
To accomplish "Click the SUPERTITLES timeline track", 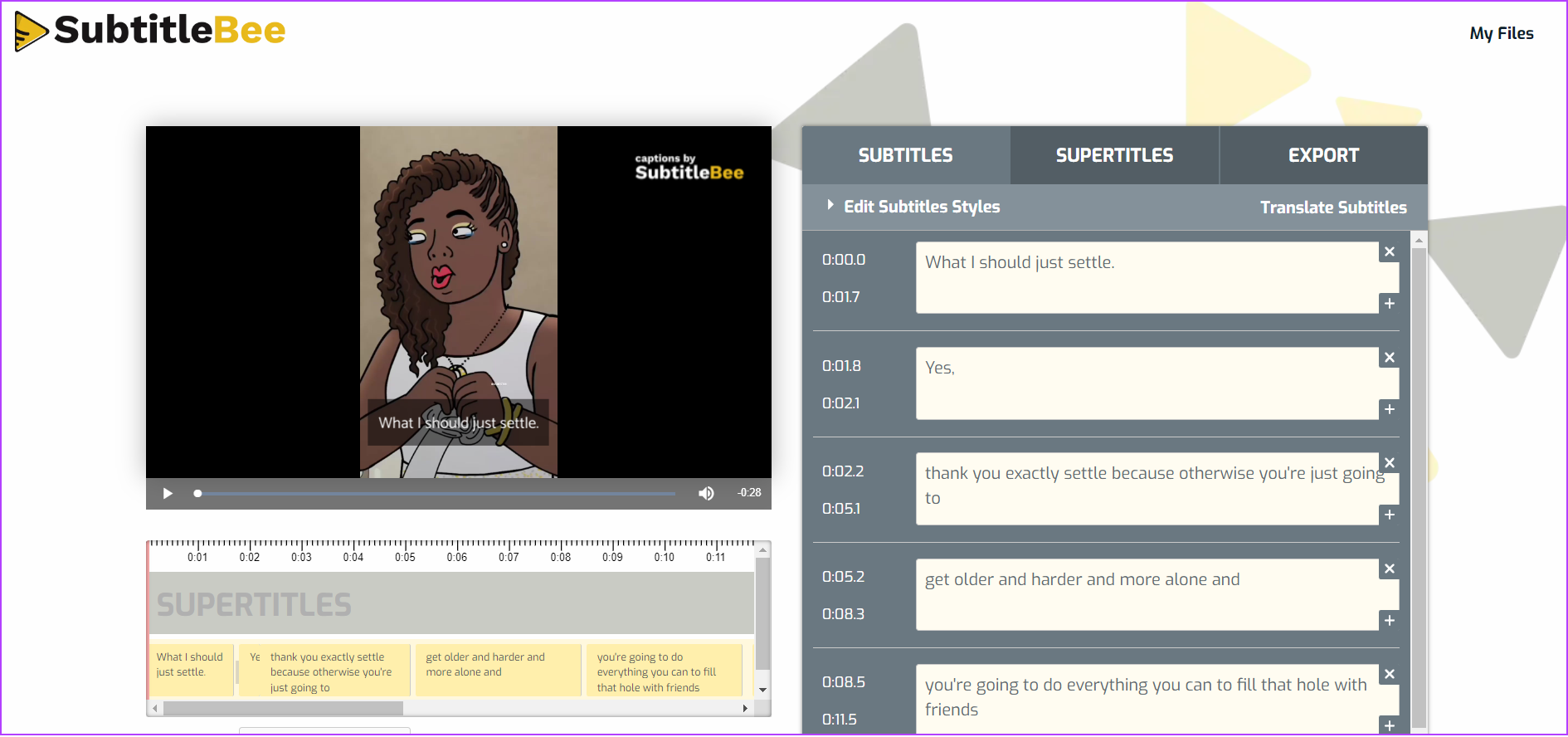I will (x=451, y=603).
